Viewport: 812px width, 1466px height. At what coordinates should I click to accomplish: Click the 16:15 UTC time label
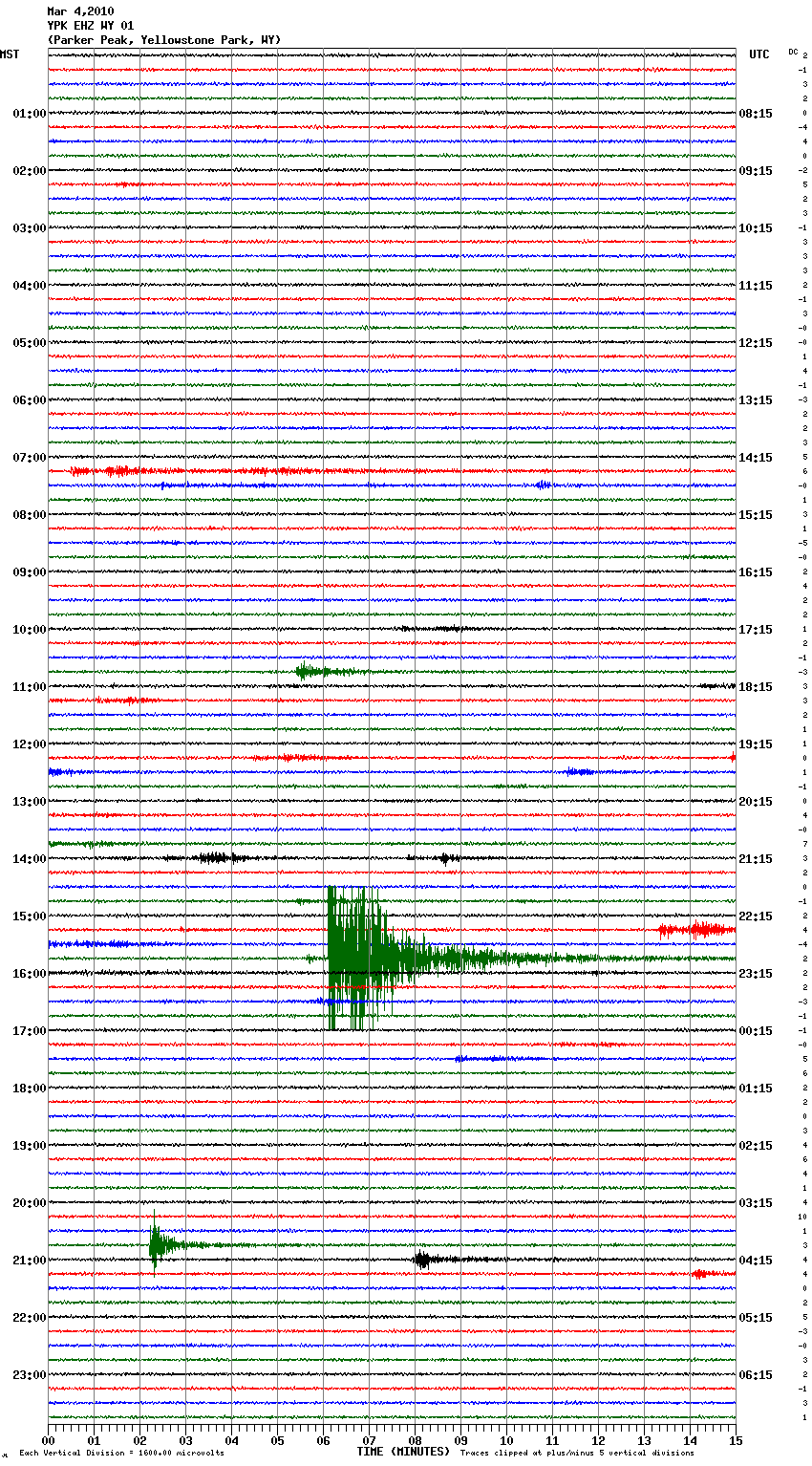pyautogui.click(x=756, y=572)
